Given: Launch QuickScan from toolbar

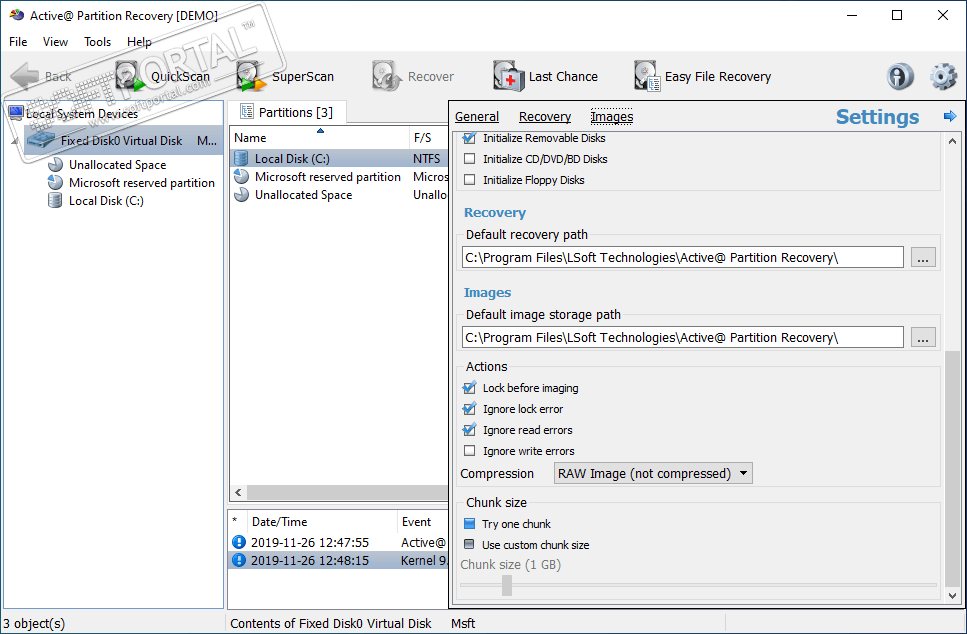Looking at the screenshot, I should pyautogui.click(x=163, y=76).
